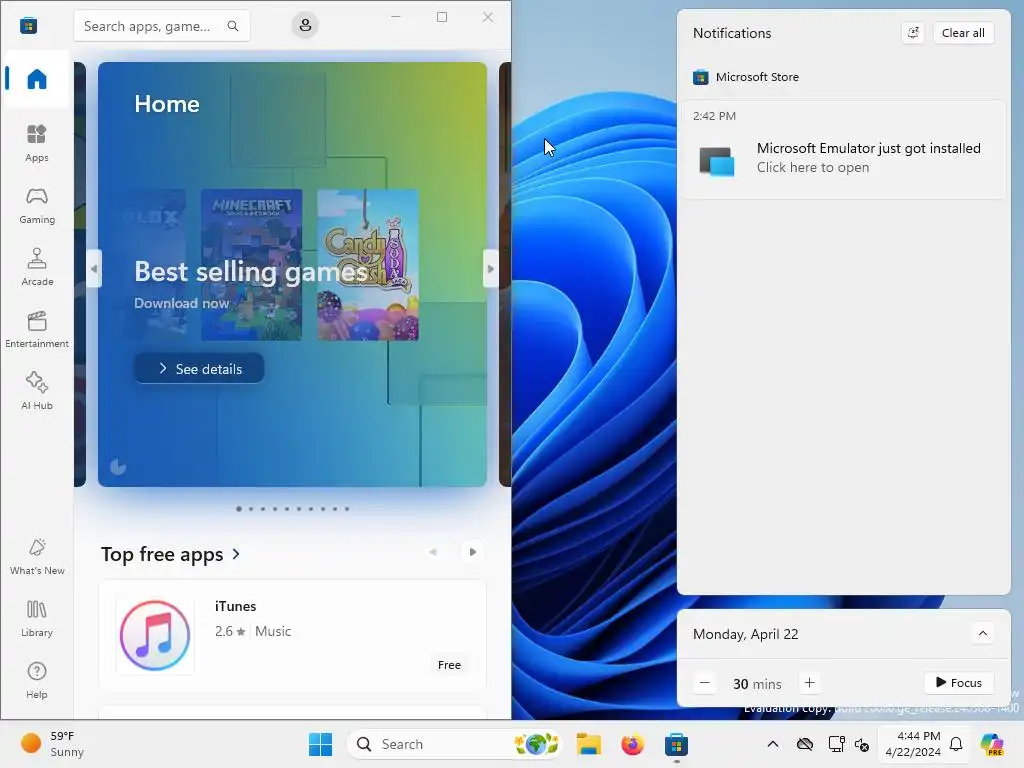Go to previous Top free apps page
This screenshot has height=768, width=1024.
coord(432,552)
